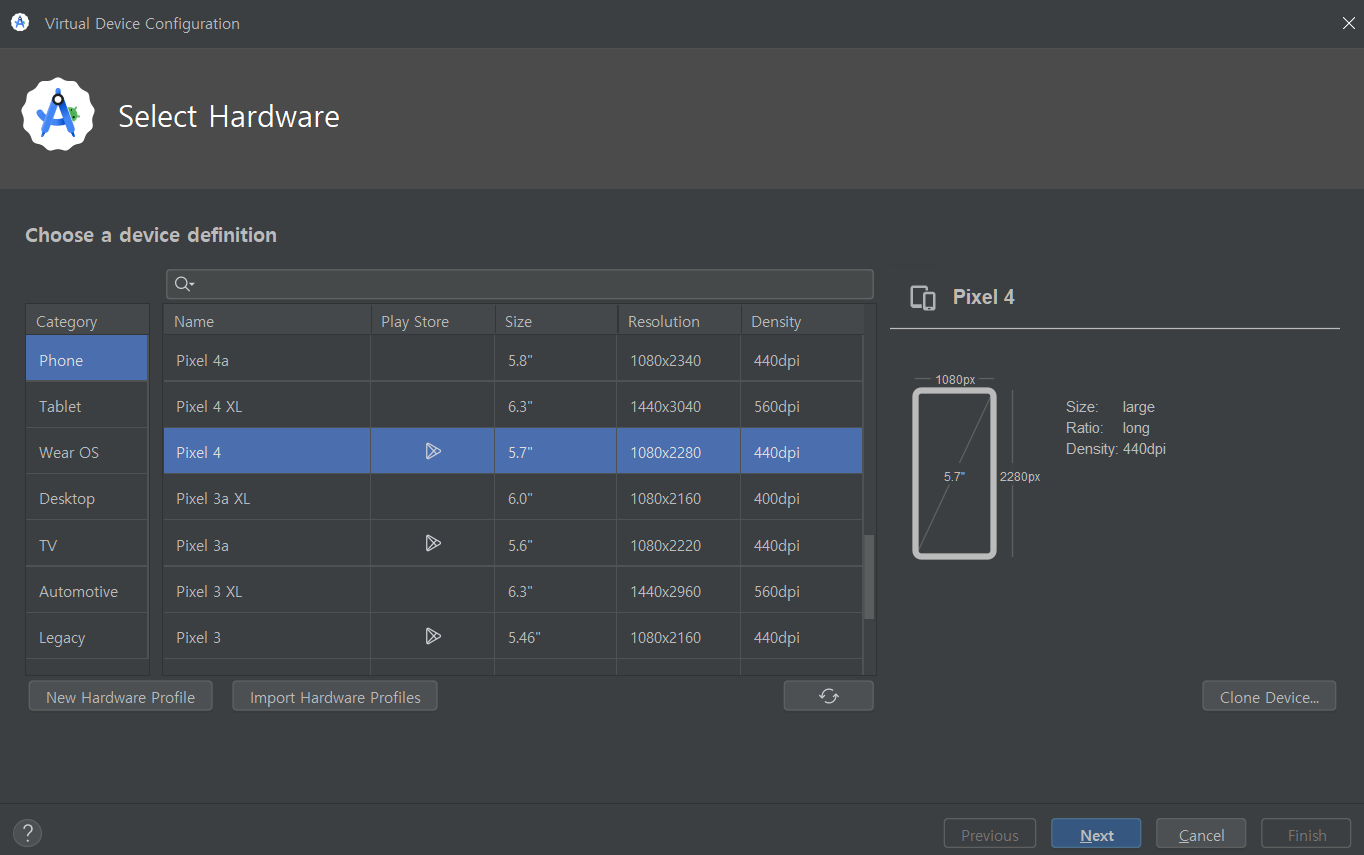
Task: Select the Pixel 4a row
Action: 513,360
